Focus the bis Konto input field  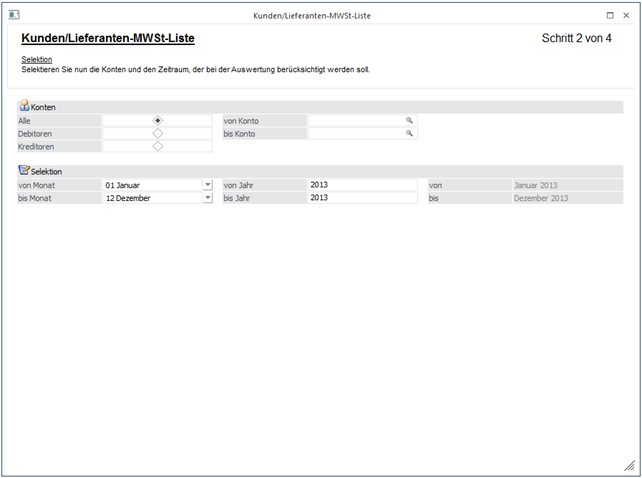pos(355,133)
